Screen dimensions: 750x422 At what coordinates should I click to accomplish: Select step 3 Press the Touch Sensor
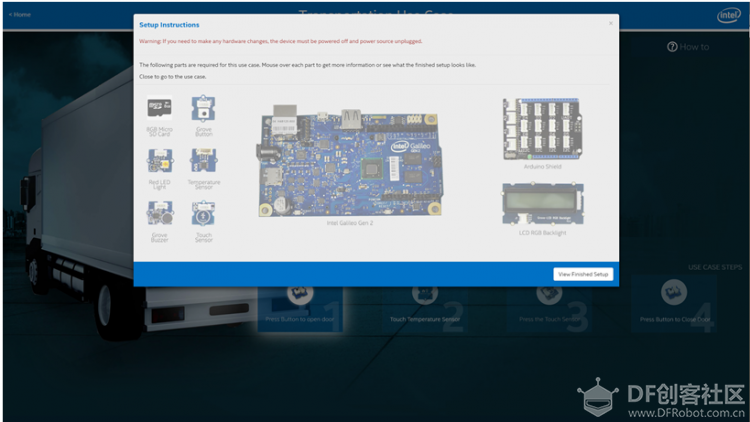tap(549, 306)
